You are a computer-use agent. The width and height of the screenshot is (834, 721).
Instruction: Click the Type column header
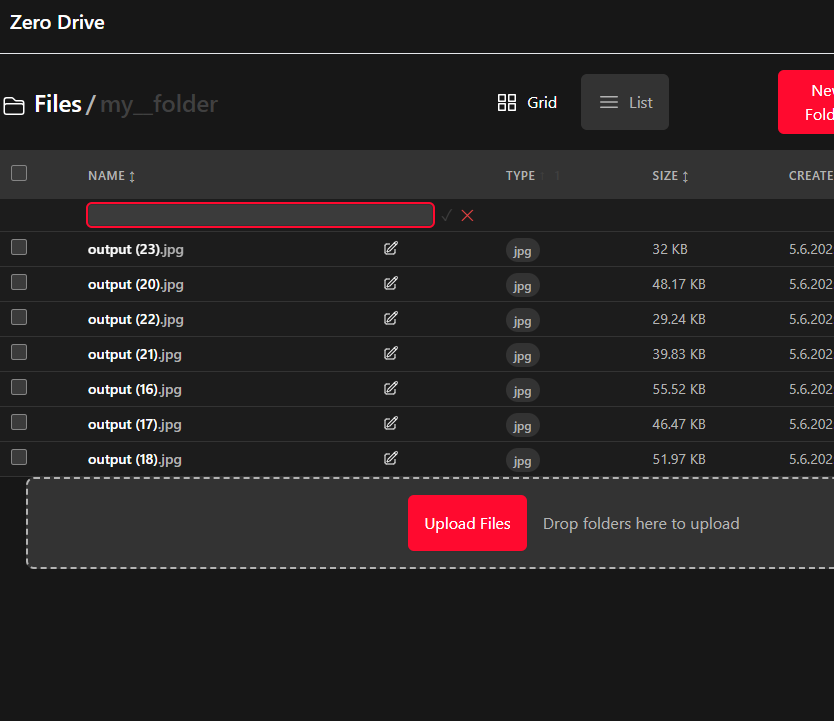(520, 176)
